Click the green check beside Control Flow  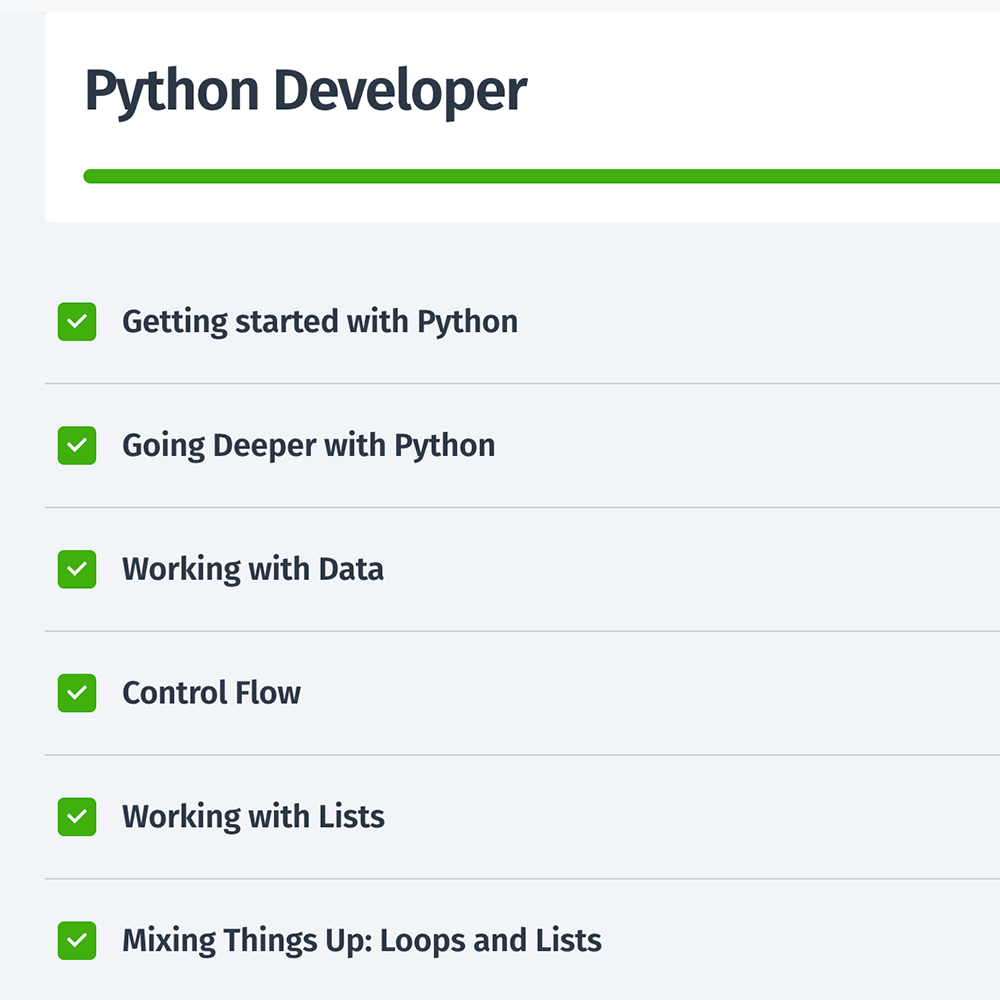tap(77, 693)
